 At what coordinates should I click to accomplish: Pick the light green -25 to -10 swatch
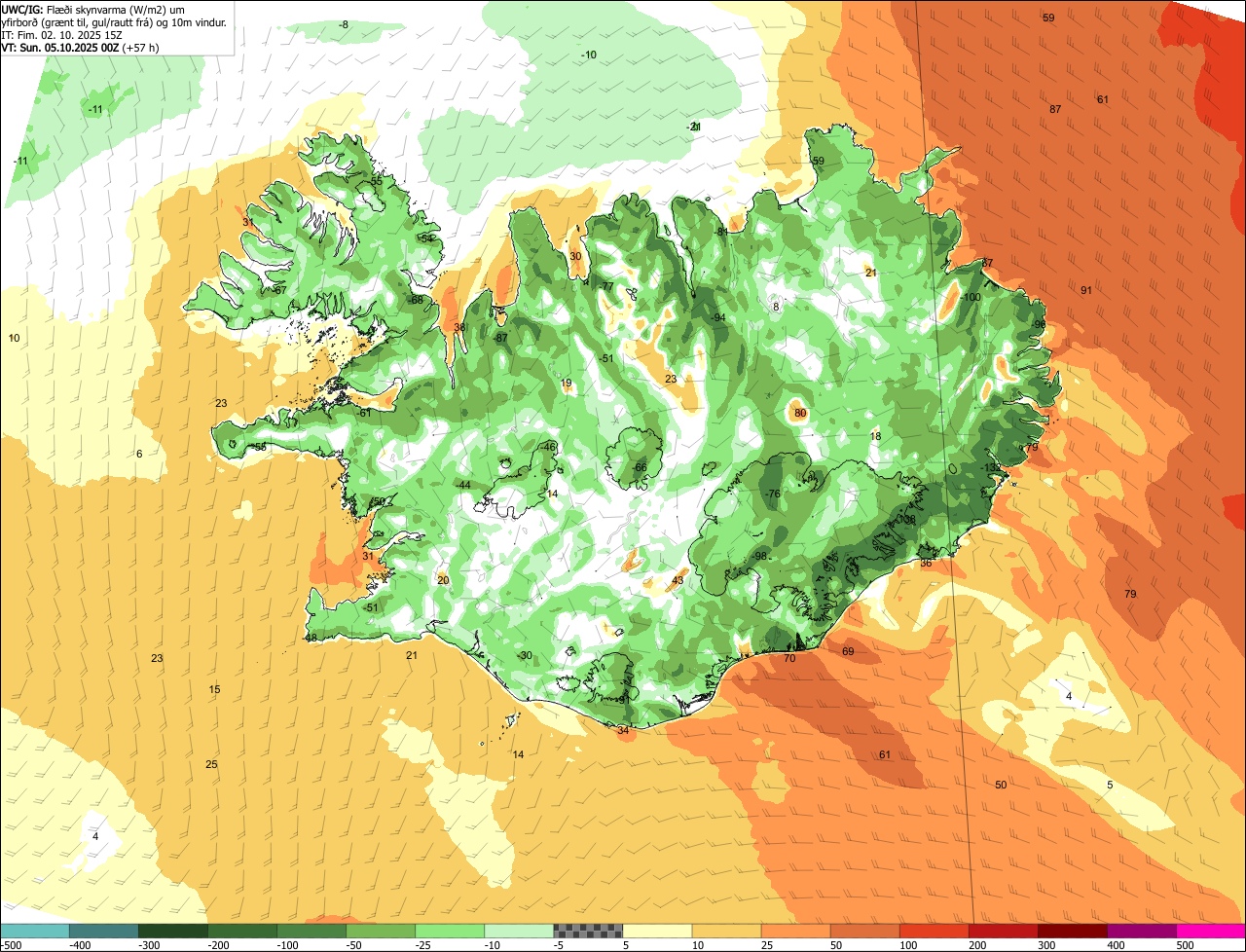449,931
